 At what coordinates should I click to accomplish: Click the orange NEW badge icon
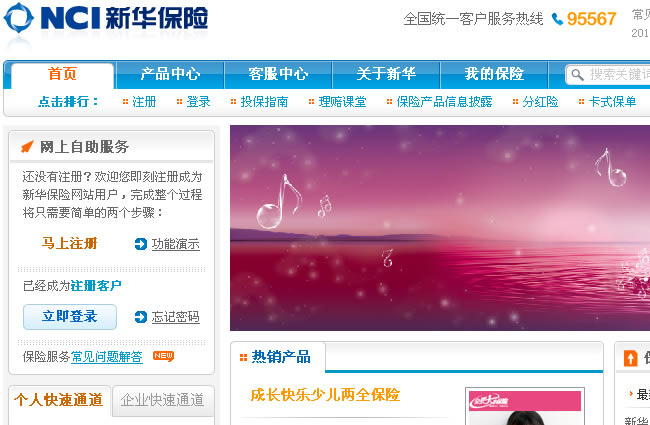pos(163,356)
